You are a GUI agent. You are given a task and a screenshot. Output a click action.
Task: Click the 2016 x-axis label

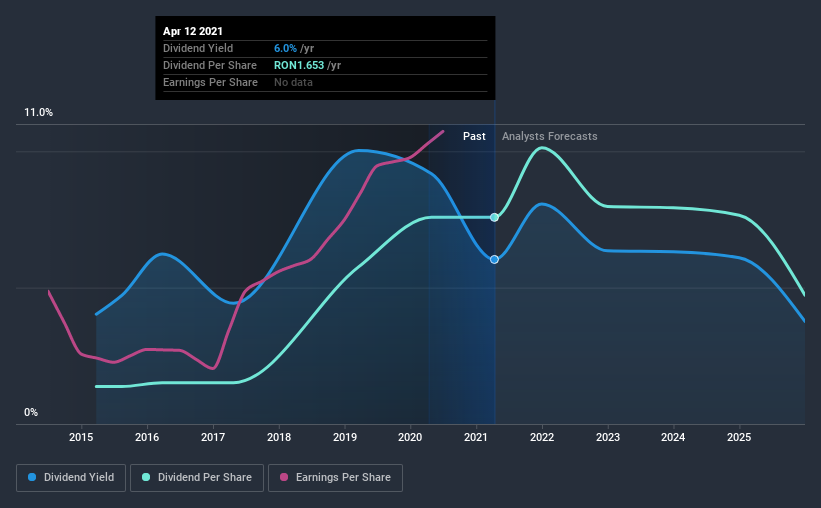(x=147, y=437)
